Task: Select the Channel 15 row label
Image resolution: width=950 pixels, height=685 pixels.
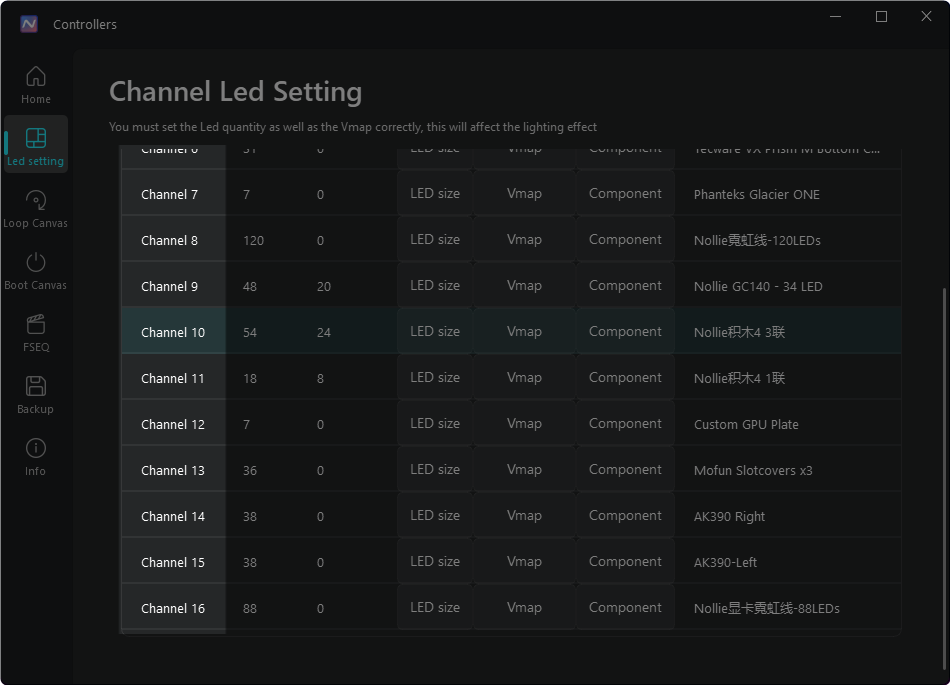Action: coord(173,561)
